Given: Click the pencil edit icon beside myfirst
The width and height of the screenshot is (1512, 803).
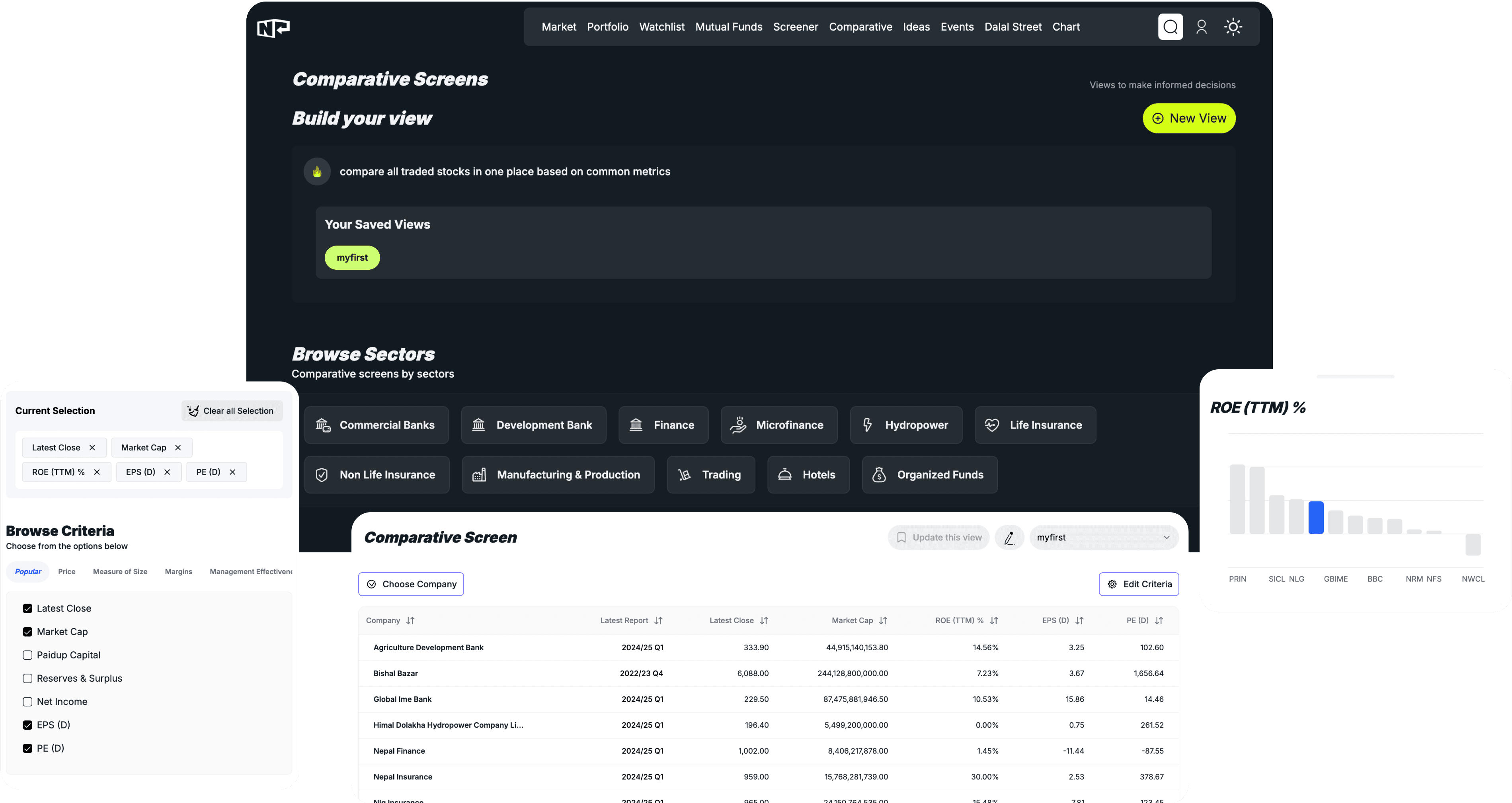Looking at the screenshot, I should point(1010,537).
